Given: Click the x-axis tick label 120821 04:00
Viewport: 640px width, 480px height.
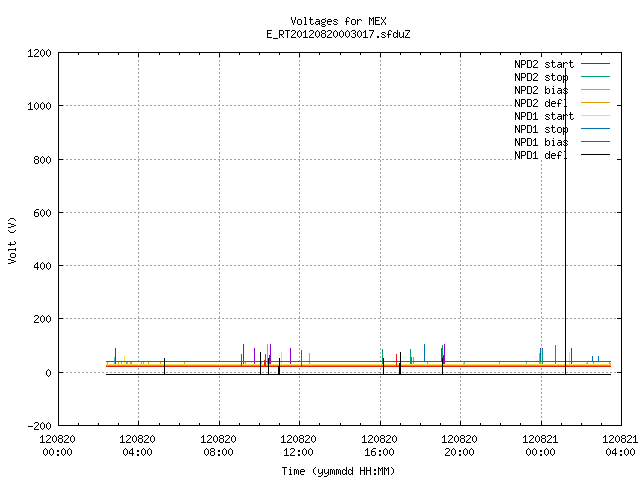Looking at the screenshot, I should pyautogui.click(x=620, y=446).
